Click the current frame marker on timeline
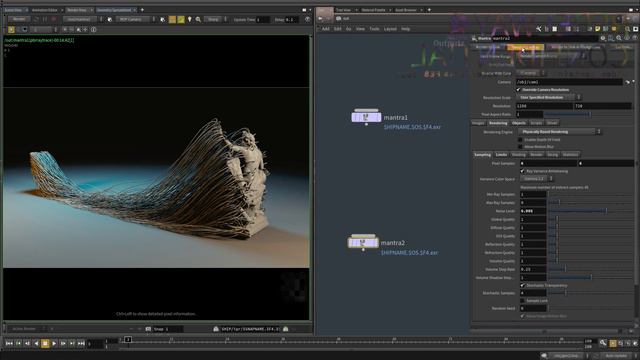This screenshot has width=640, height=360. point(128,340)
